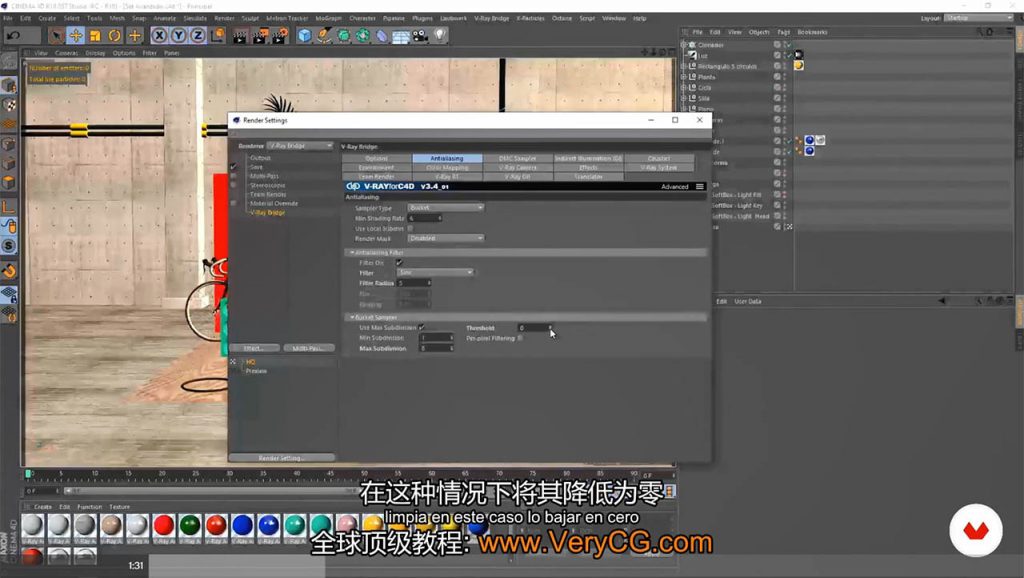
Task: Click the orange magnet icon in left toolbar
Action: 9,271
